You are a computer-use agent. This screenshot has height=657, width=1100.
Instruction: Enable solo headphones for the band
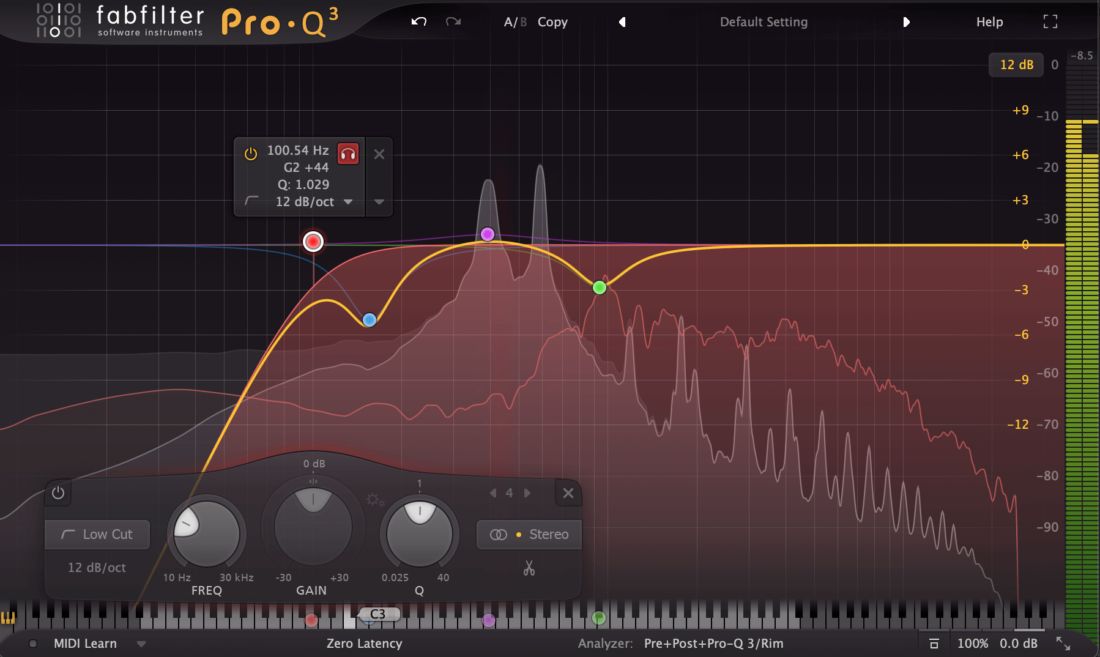[x=348, y=153]
